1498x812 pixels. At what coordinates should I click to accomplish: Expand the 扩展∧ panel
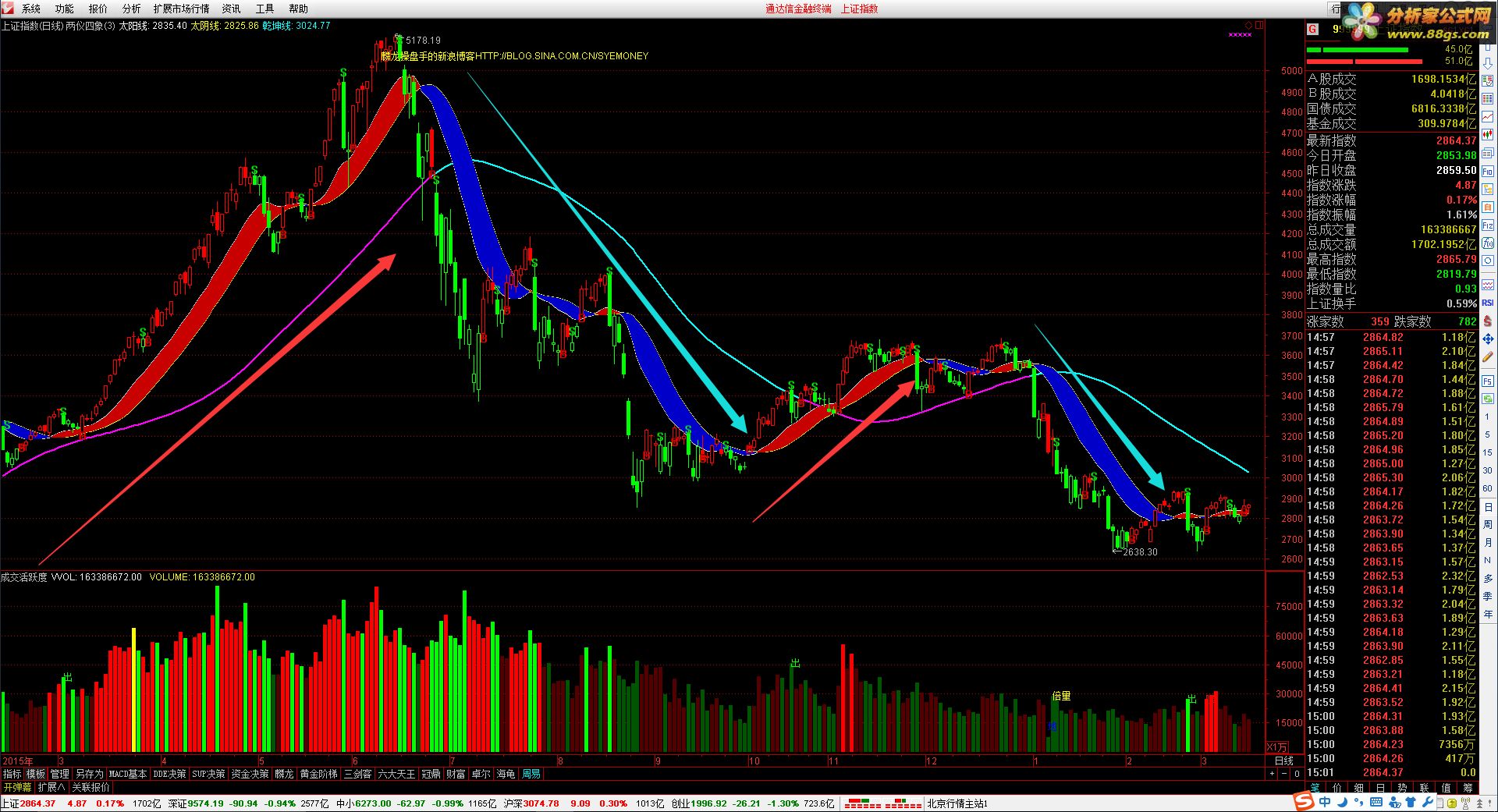pyautogui.click(x=51, y=787)
